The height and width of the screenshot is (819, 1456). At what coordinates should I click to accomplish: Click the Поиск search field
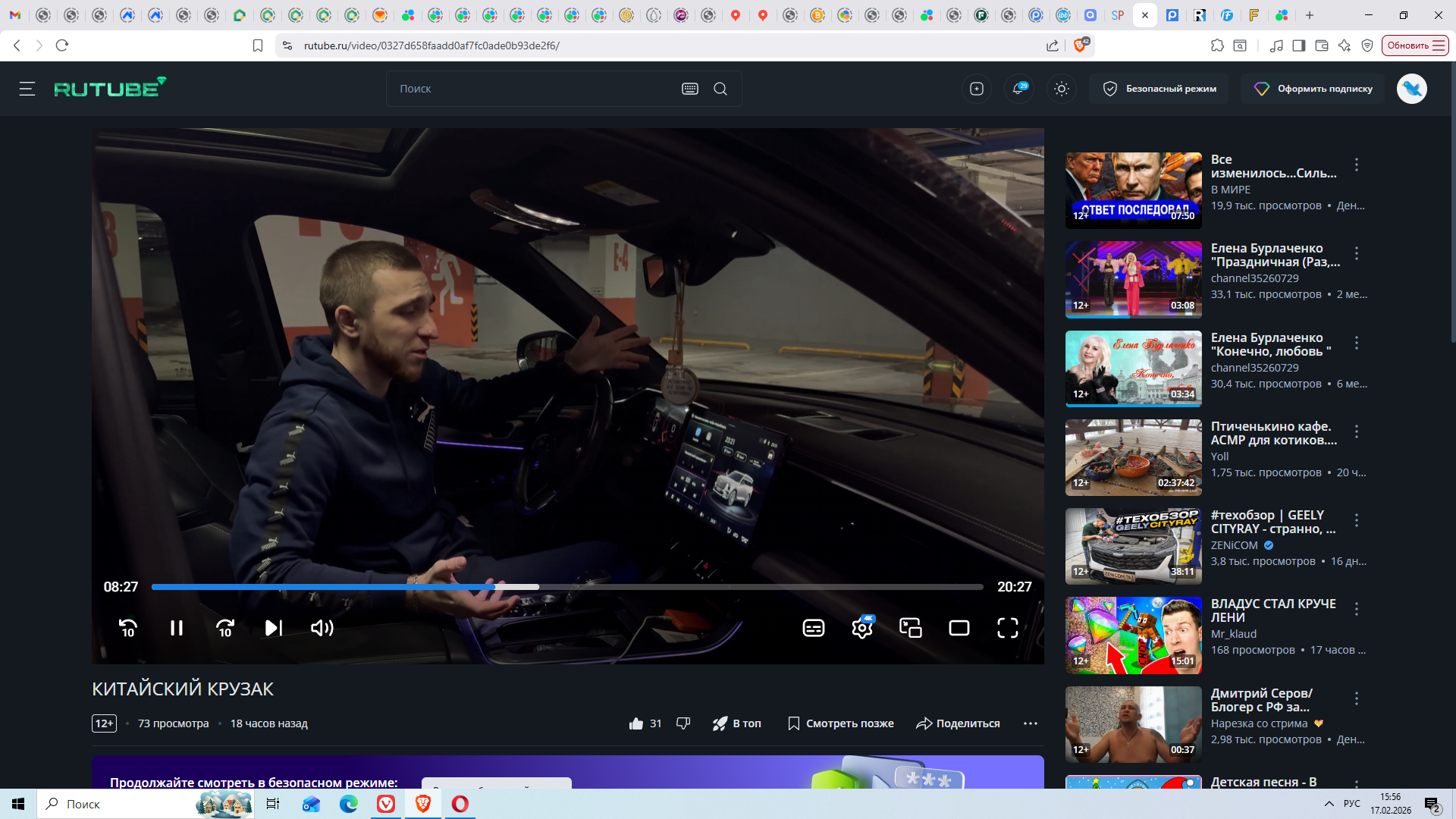(531, 89)
